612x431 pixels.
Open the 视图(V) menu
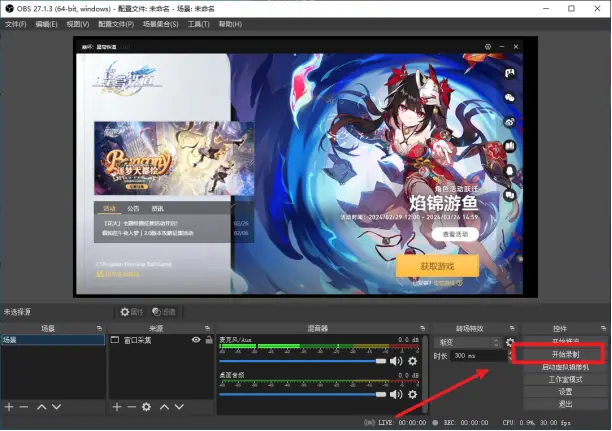pos(78,24)
